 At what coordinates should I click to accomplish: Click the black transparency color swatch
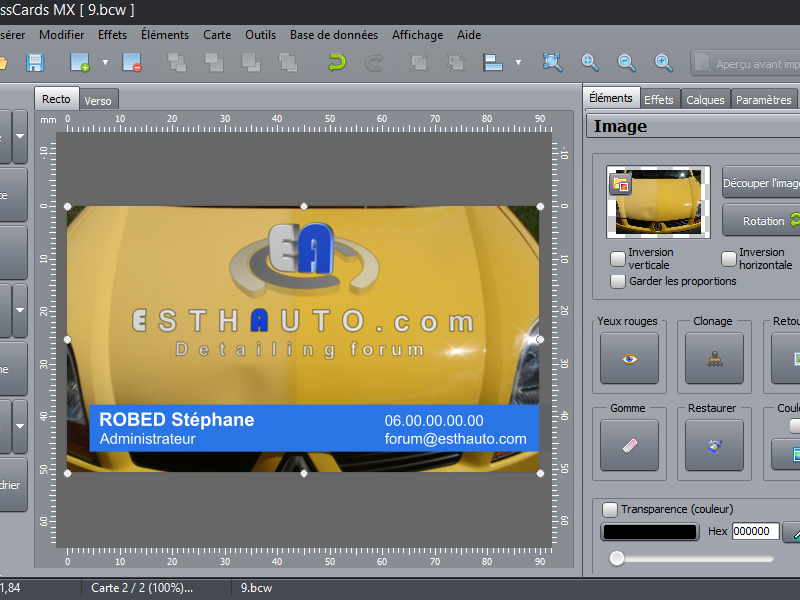tap(649, 532)
